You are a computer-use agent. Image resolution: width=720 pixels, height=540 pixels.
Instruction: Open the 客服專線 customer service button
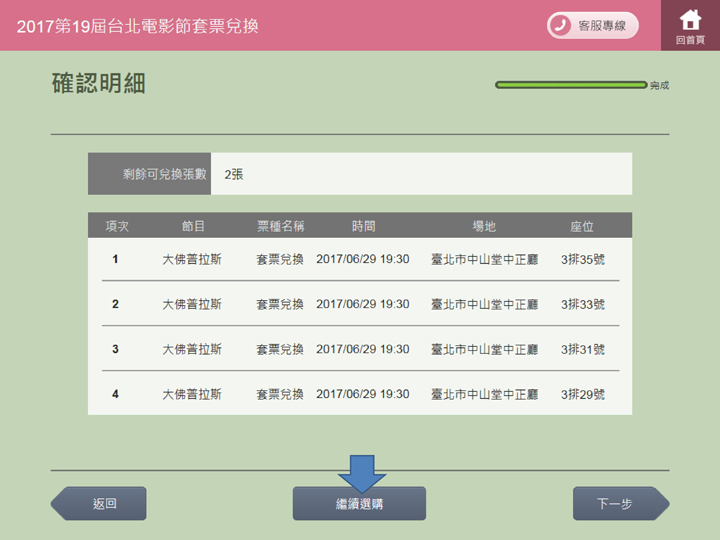pyautogui.click(x=593, y=25)
